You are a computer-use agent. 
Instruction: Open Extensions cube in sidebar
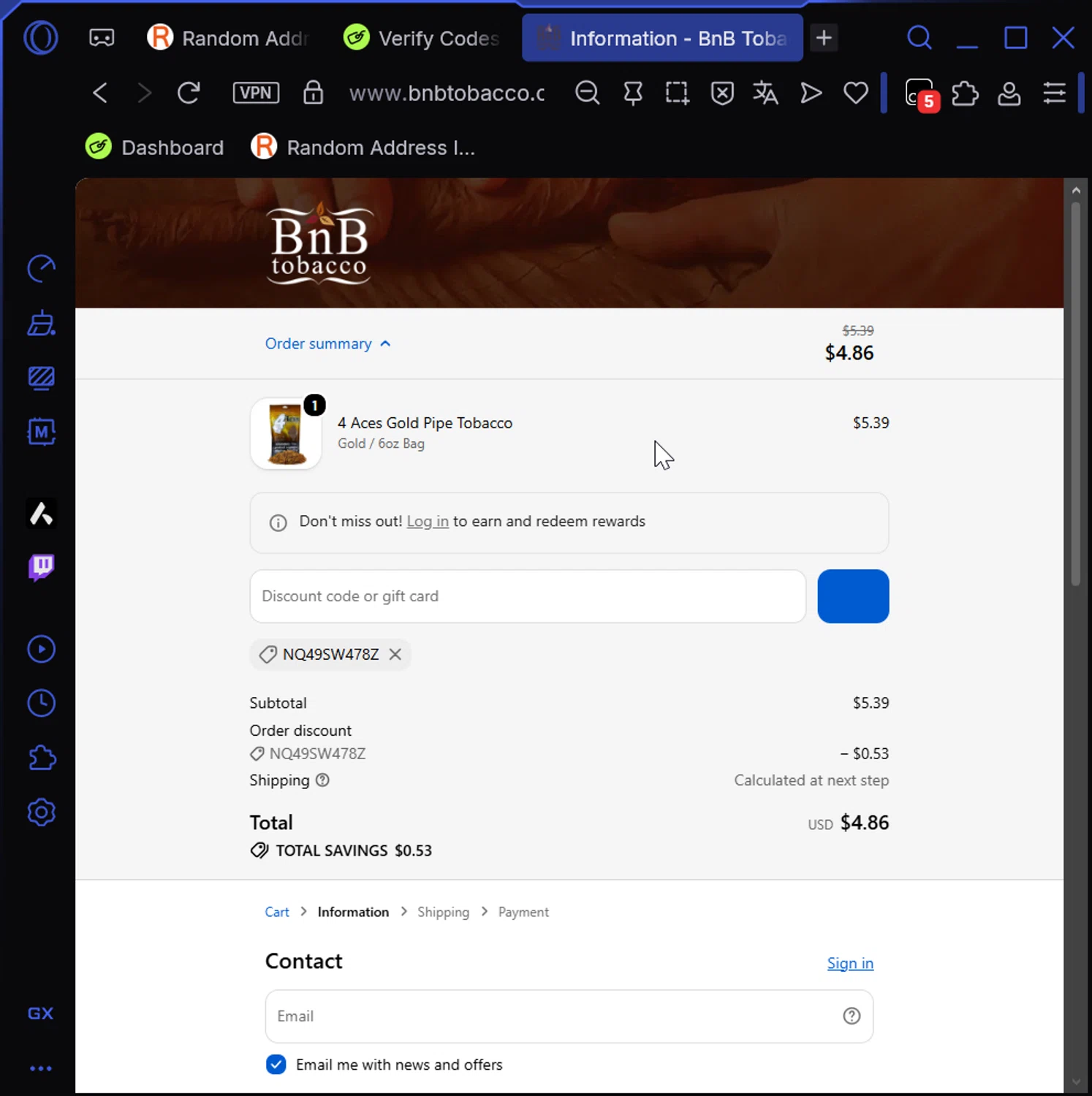[42, 758]
